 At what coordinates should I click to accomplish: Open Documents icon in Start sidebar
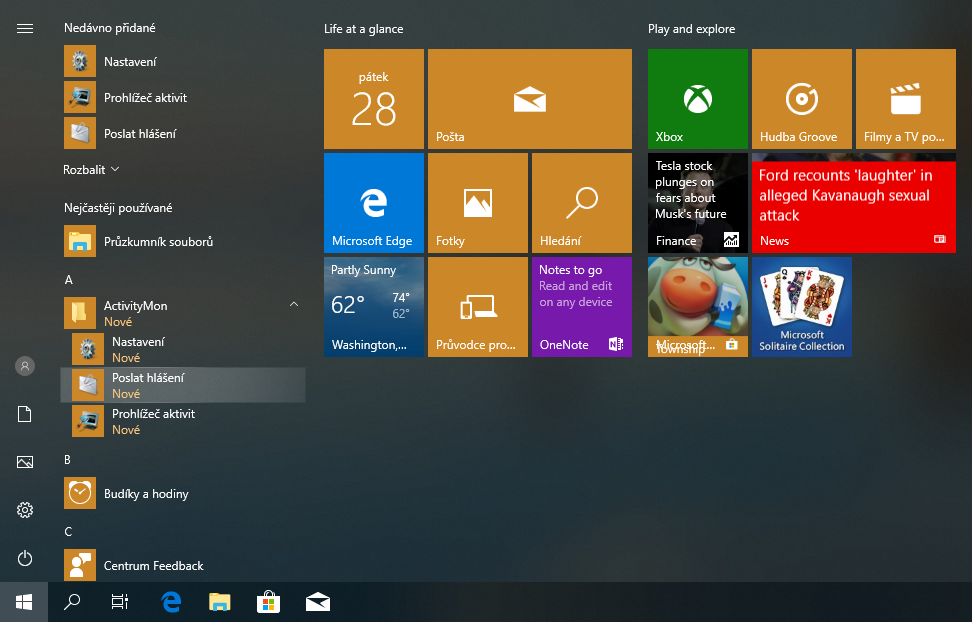(x=25, y=414)
